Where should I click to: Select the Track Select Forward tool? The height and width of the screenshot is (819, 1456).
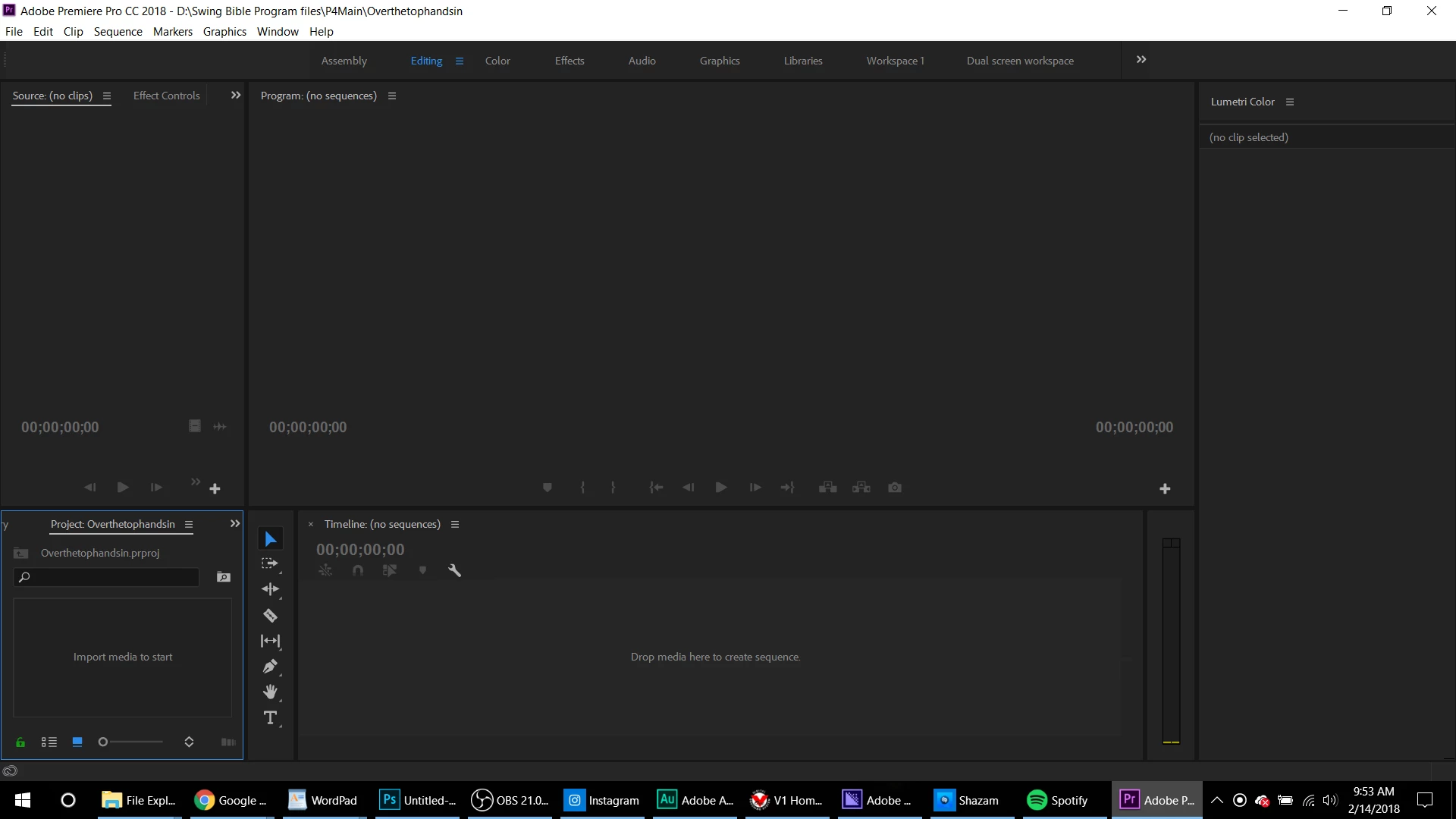[270, 563]
